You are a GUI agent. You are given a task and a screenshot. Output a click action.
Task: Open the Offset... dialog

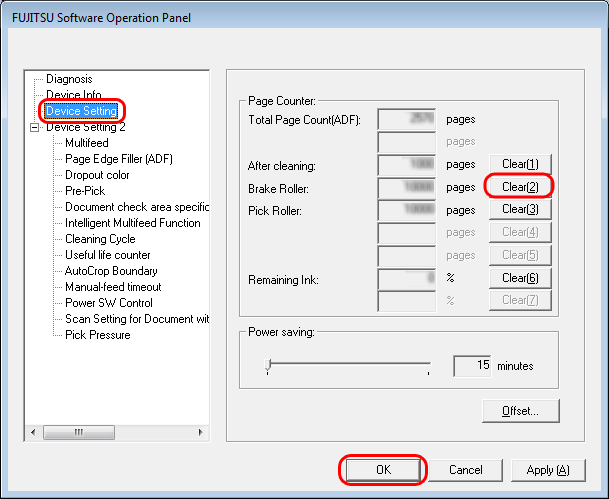pyautogui.click(x=520, y=411)
